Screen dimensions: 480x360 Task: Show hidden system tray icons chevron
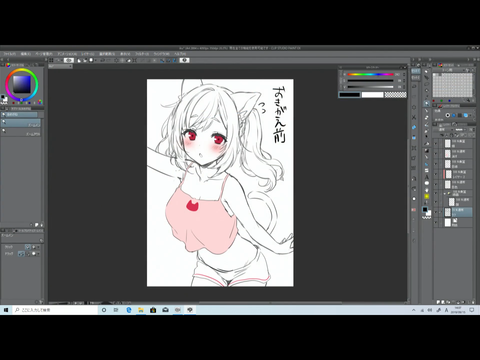point(414,310)
